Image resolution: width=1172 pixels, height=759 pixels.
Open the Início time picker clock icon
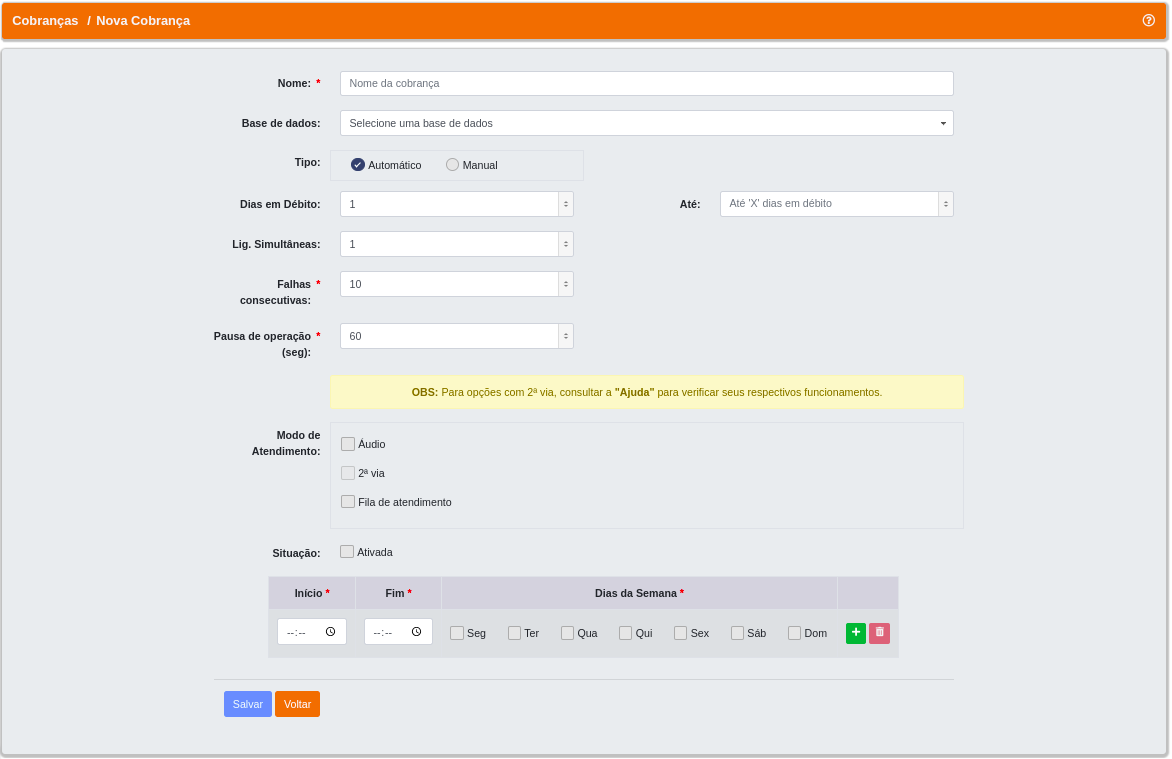pyautogui.click(x=330, y=632)
